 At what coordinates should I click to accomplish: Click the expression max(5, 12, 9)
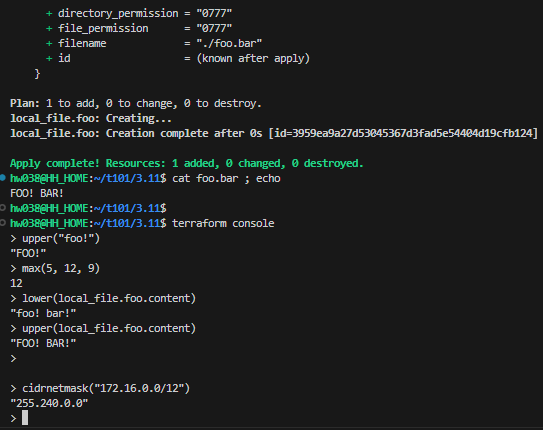[61, 268]
